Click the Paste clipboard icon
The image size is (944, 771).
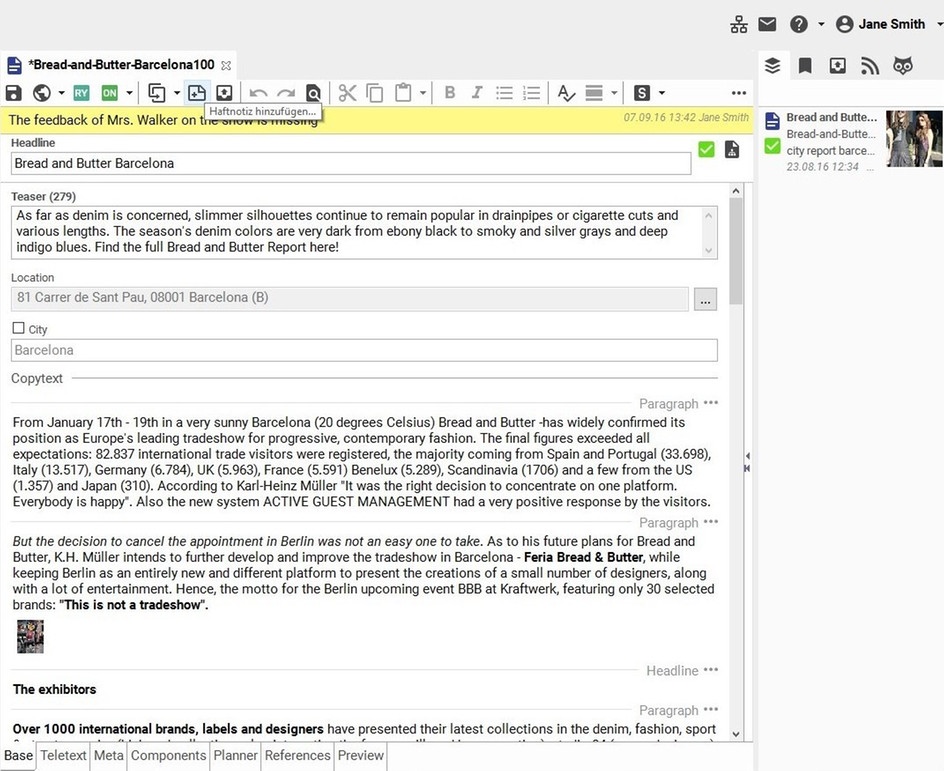click(x=403, y=93)
